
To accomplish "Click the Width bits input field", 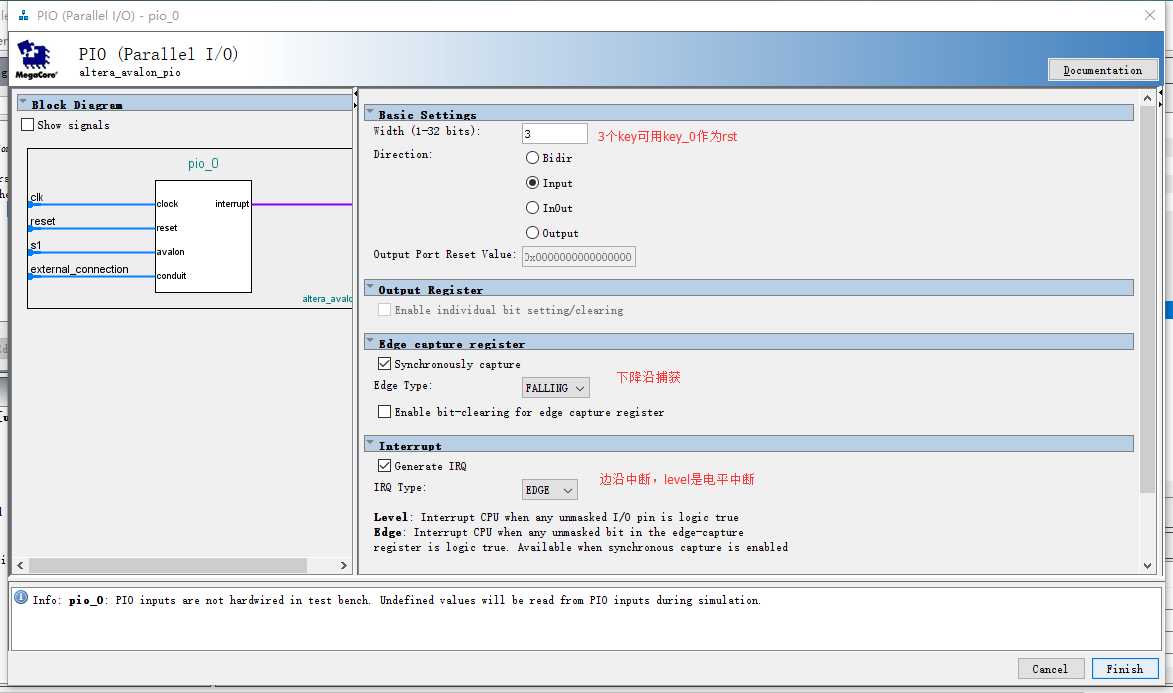I will 554,134.
